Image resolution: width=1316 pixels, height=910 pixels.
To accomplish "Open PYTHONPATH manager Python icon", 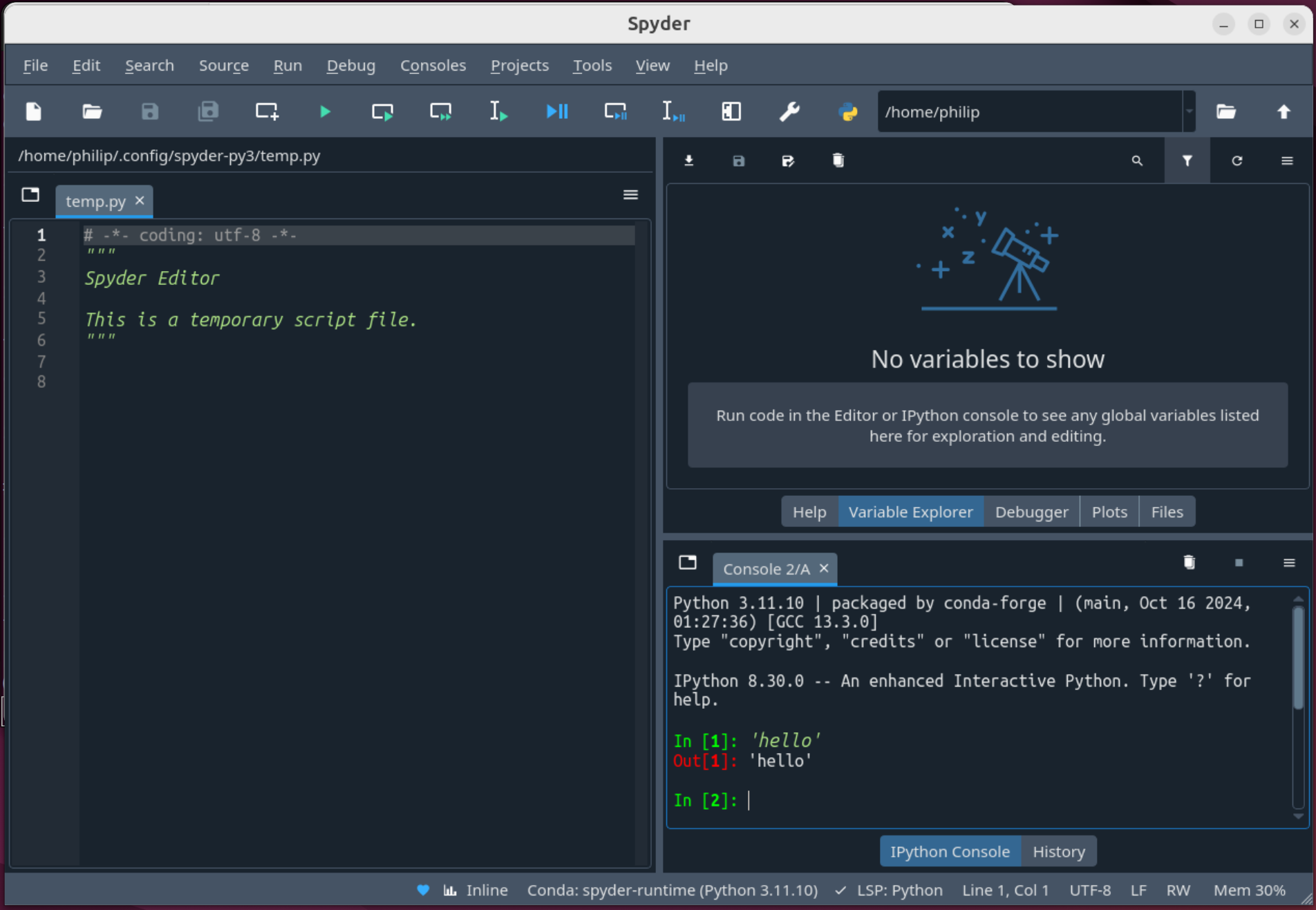I will [848, 111].
